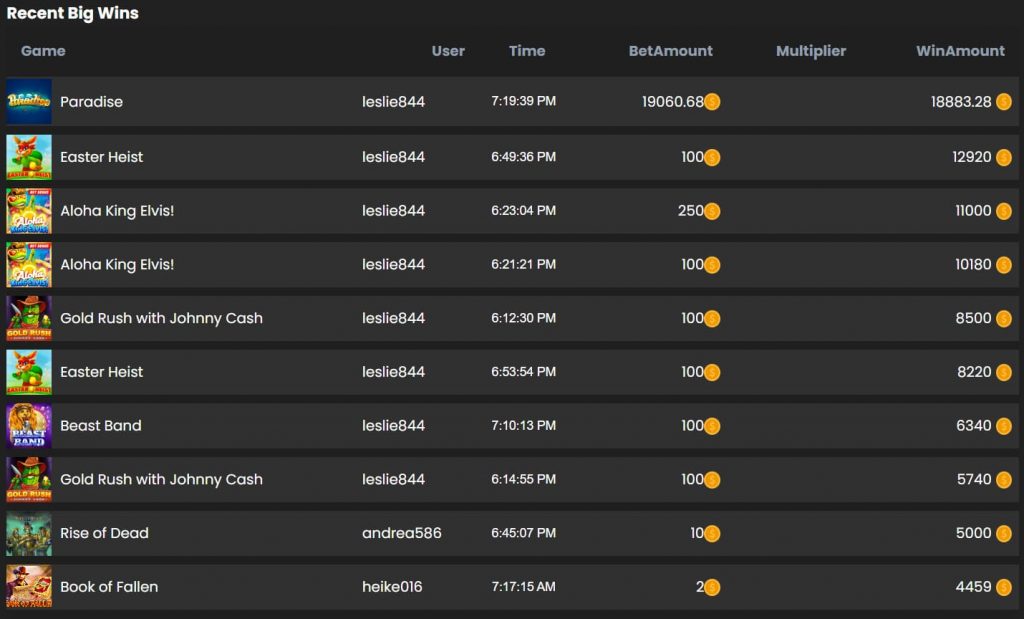
Task: Open the Paradise game title link
Action: pyautogui.click(x=91, y=102)
